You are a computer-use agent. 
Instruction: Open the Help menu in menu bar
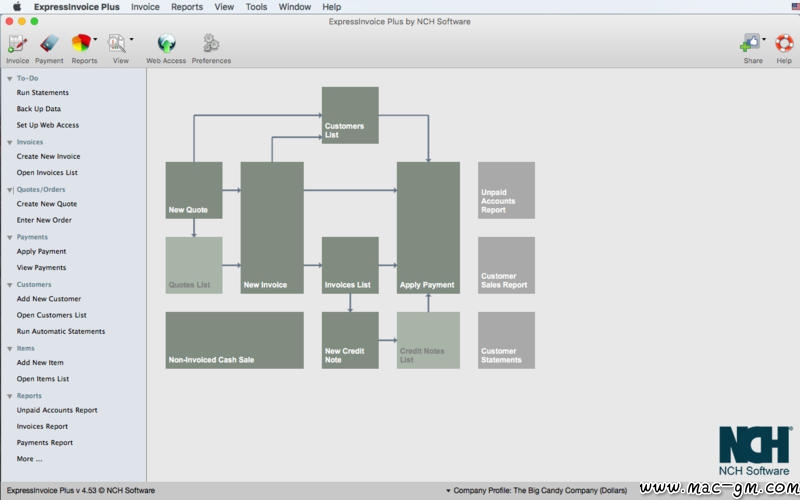pos(332,7)
